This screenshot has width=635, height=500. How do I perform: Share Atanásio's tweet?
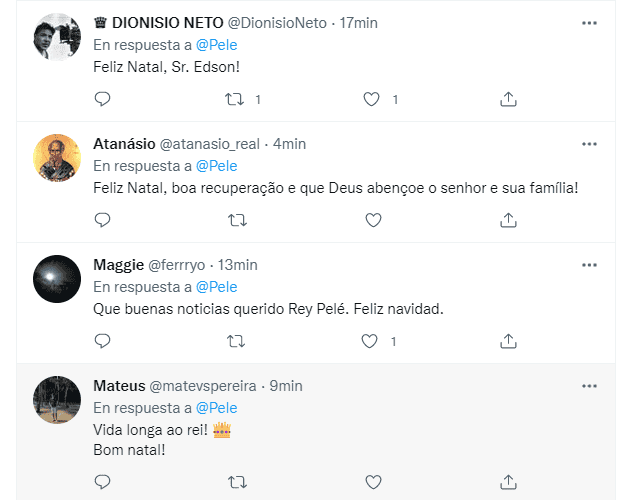[x=508, y=220]
